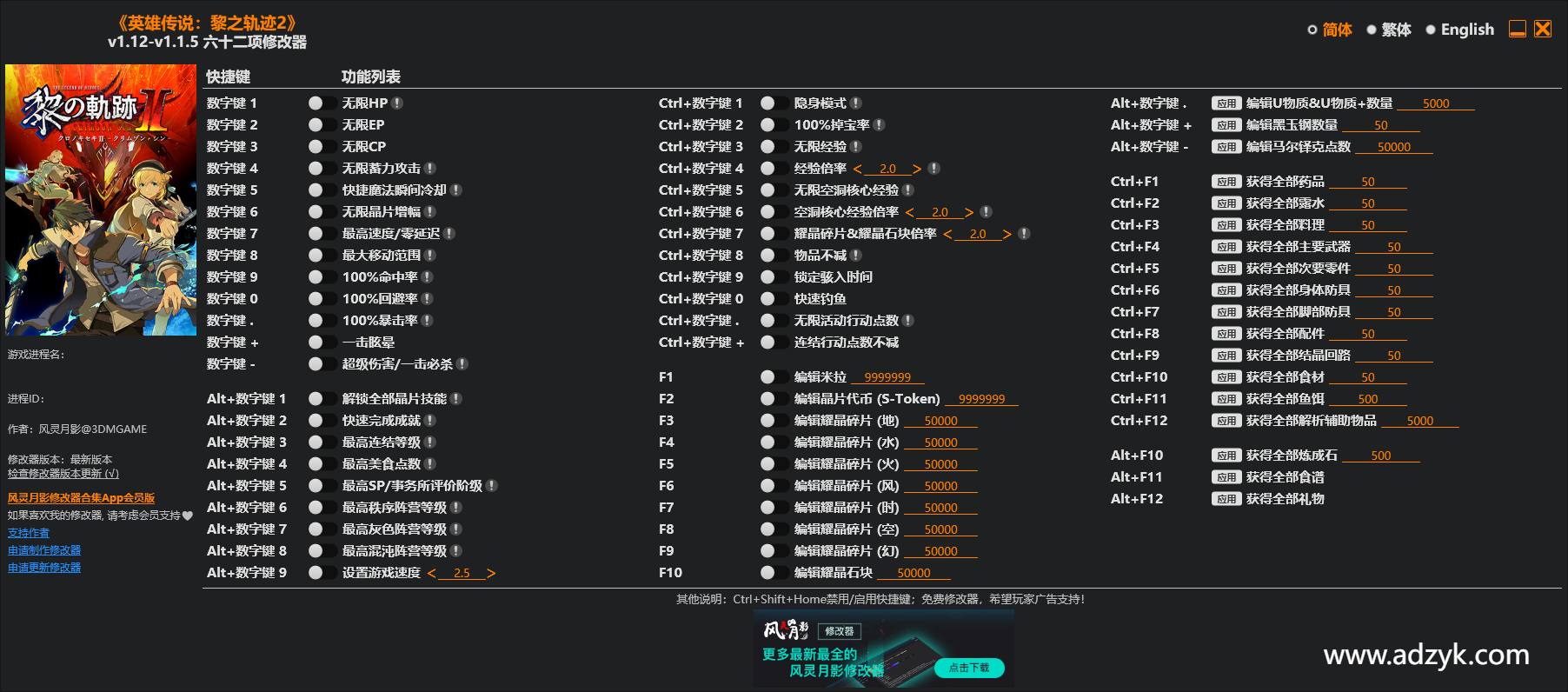This screenshot has height=692, width=1568.
Task: Increase 经验倍率 with right arrow
Action: (917, 169)
